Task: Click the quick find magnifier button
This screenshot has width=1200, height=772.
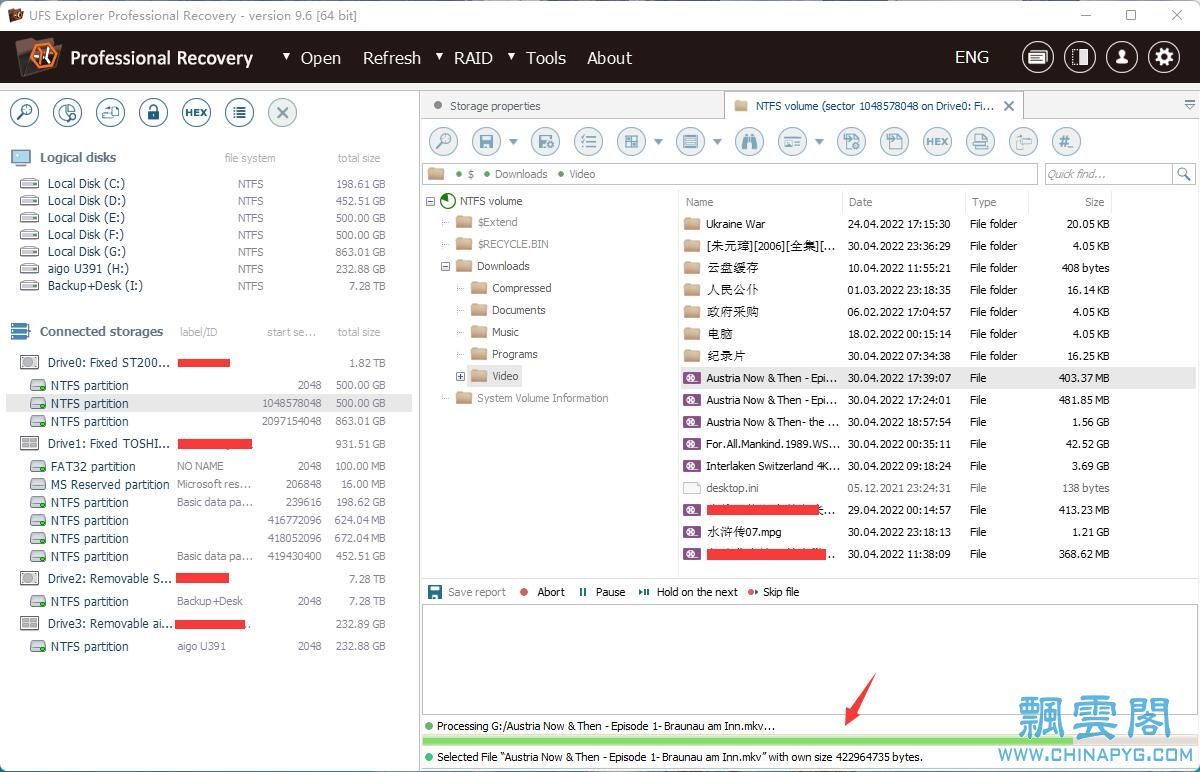Action: 1184,174
